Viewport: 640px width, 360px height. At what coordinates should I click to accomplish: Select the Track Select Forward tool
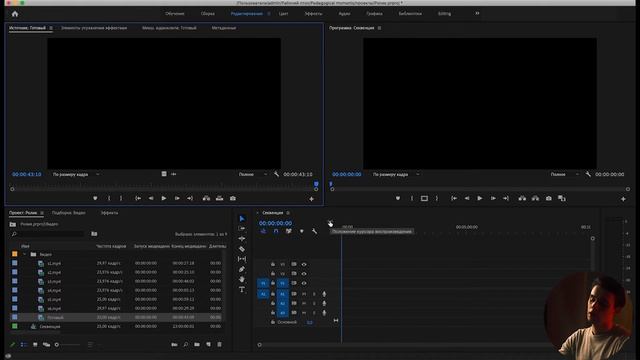(242, 229)
